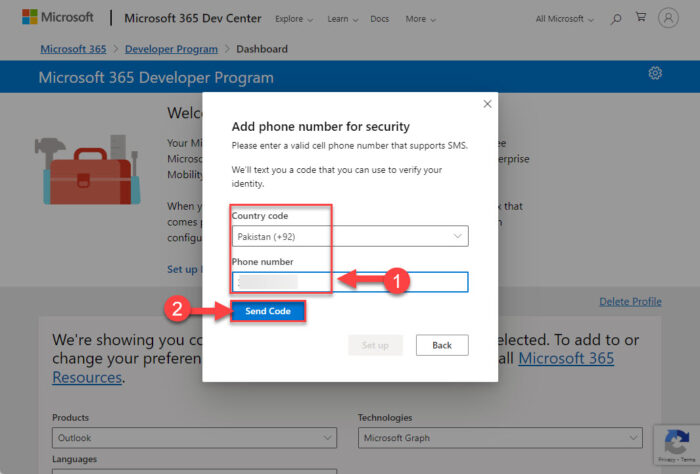Open the Products Outlook dropdown
The image size is (700, 474).
coord(194,438)
